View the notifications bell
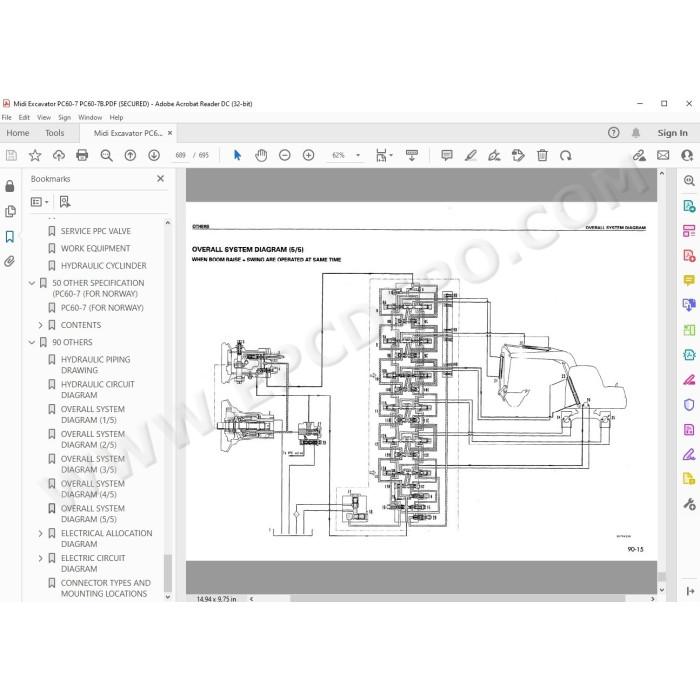The image size is (700, 700). click(x=636, y=133)
